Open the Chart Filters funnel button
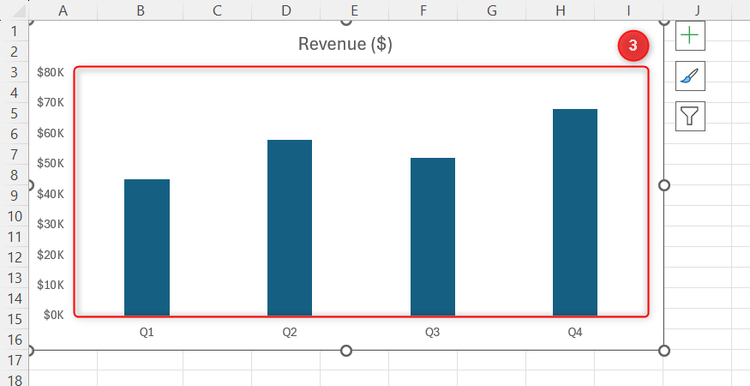 tap(690, 116)
